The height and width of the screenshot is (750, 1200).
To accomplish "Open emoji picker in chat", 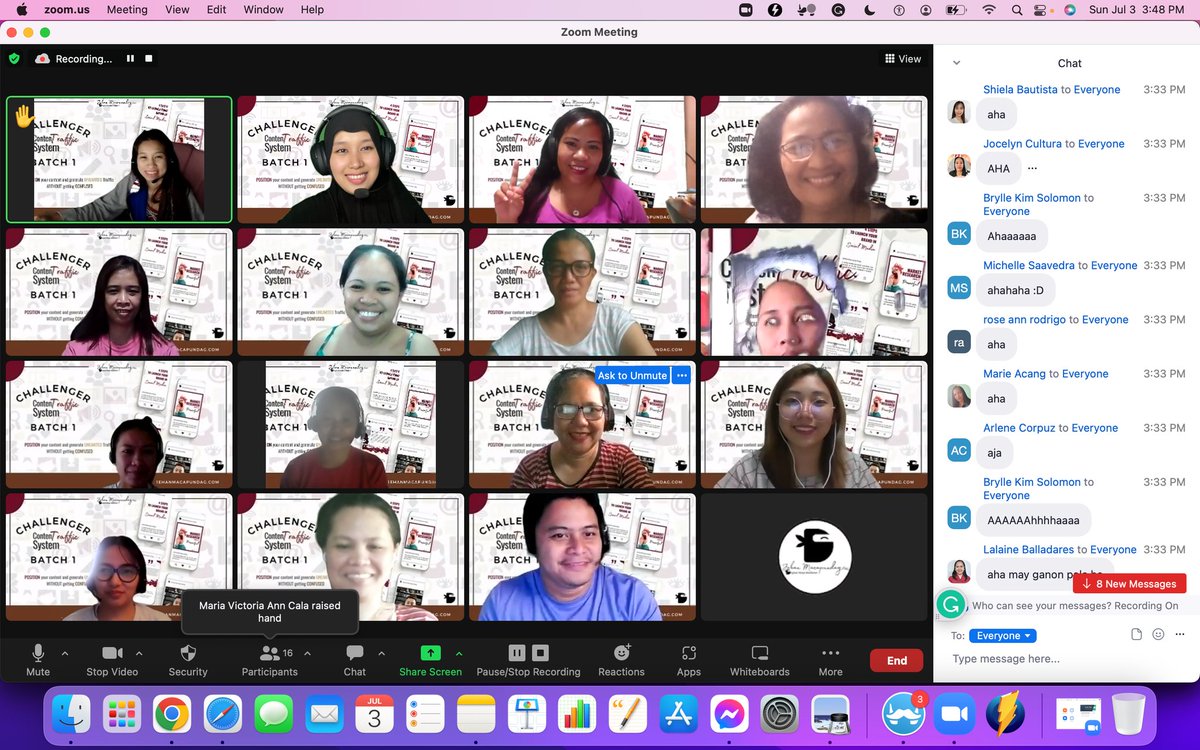I will tap(1158, 635).
